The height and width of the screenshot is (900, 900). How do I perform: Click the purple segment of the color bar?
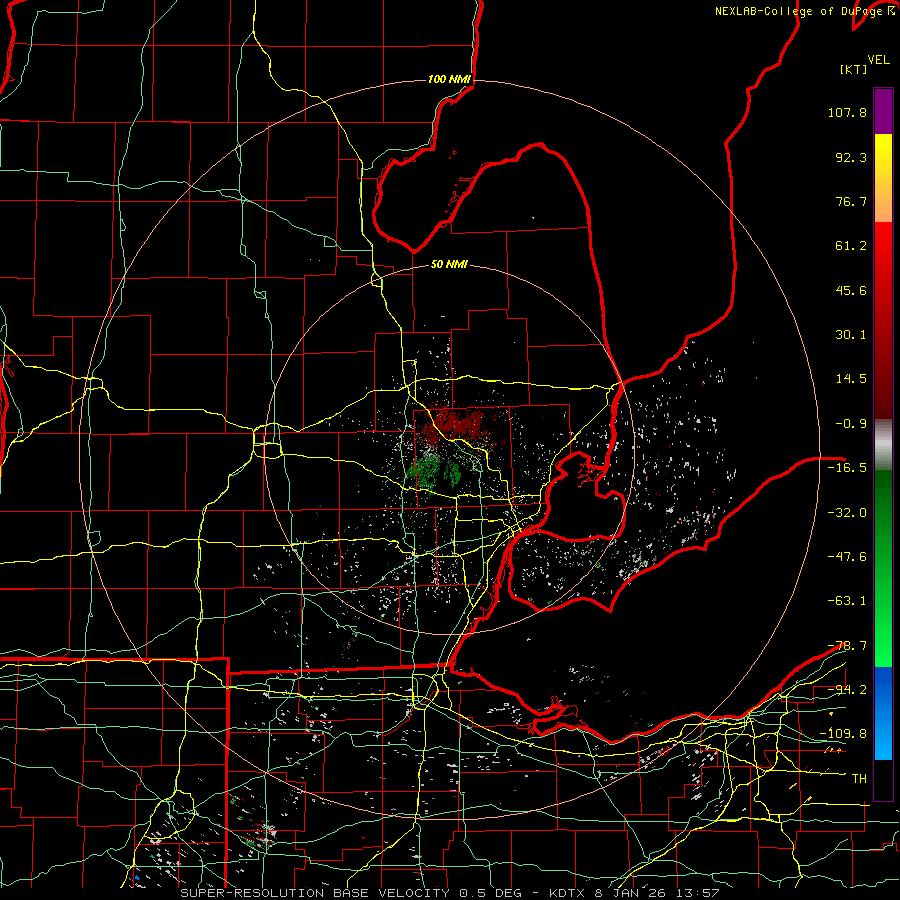(883, 111)
